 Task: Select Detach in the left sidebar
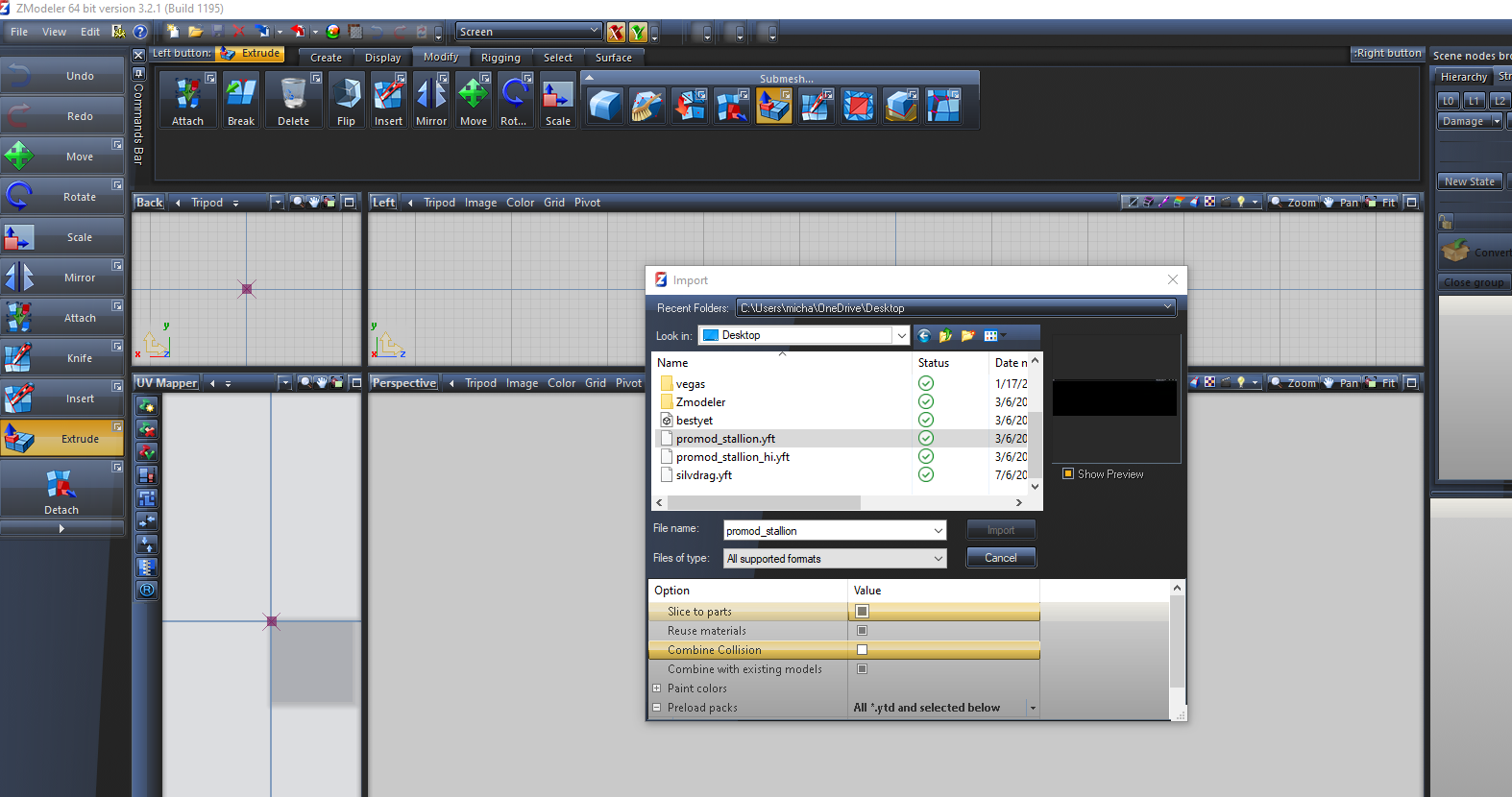[x=62, y=490]
